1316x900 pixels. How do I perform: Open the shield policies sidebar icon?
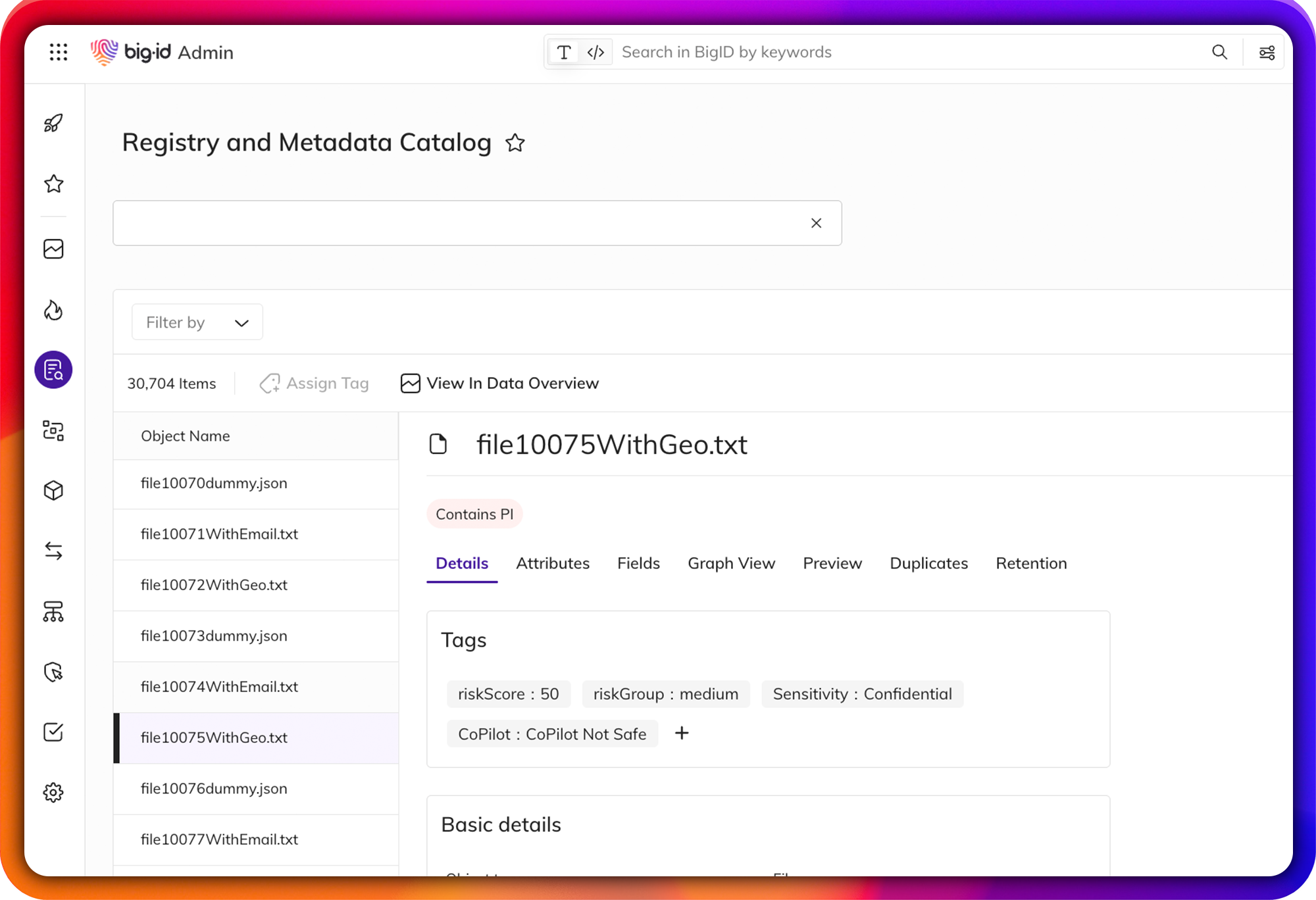point(53,672)
